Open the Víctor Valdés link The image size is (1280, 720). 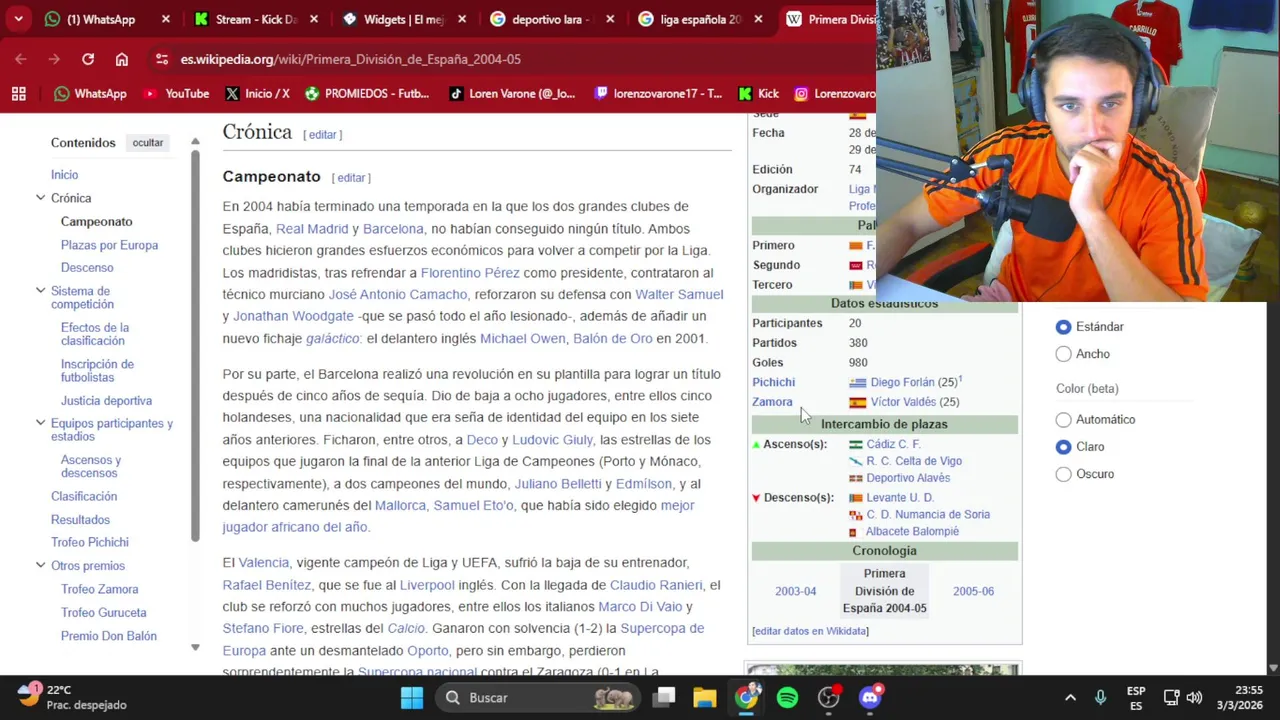[903, 402]
